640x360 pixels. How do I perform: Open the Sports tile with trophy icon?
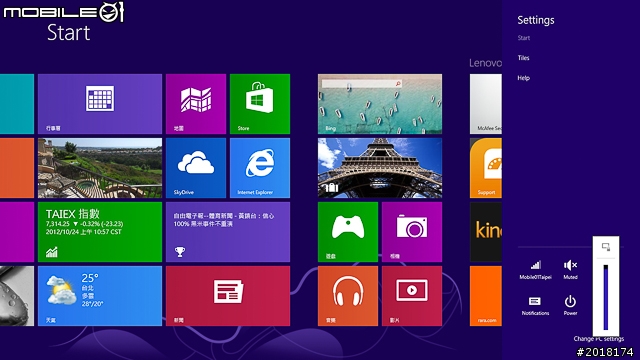coord(228,232)
